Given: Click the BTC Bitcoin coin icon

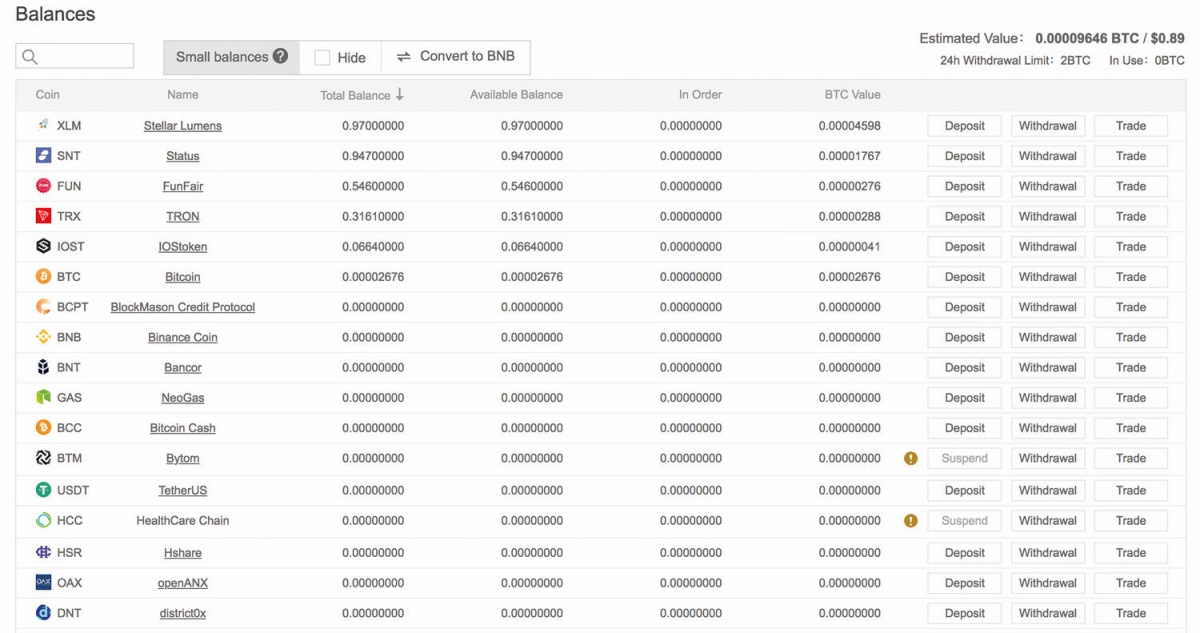Looking at the screenshot, I should click(43, 276).
